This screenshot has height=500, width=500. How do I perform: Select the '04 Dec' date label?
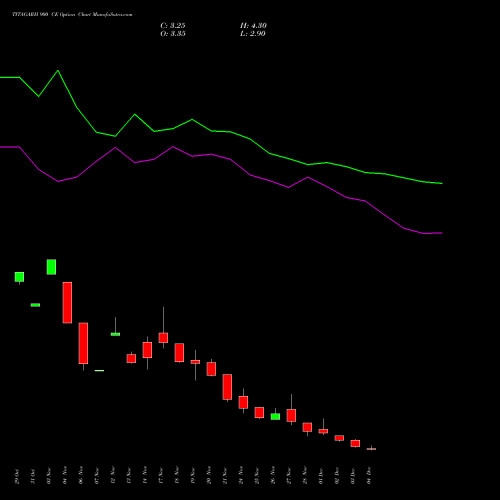[369, 476]
